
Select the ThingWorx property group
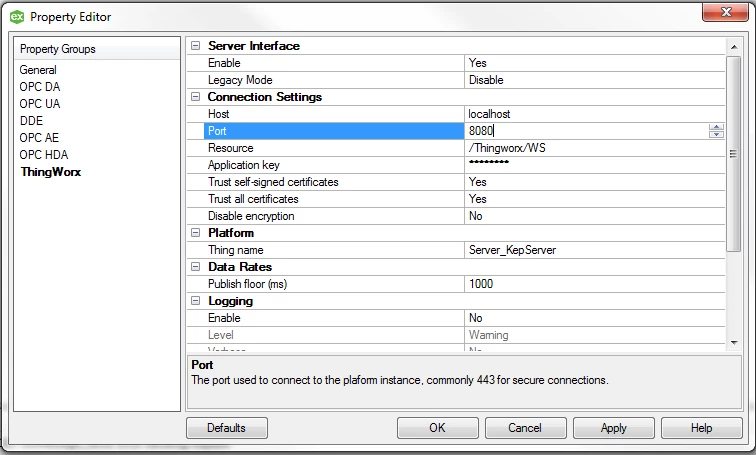click(x=51, y=172)
